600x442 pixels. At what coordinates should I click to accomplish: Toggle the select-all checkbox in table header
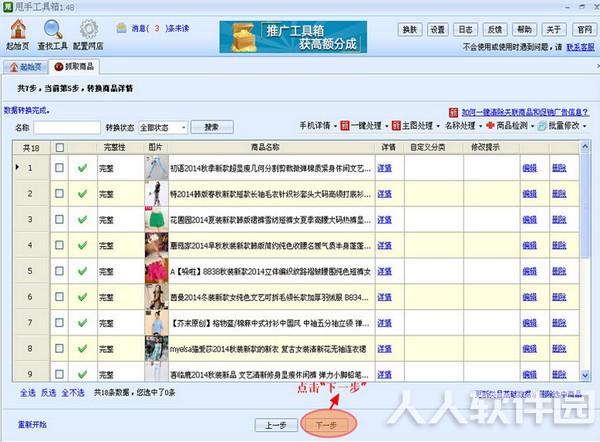point(60,147)
